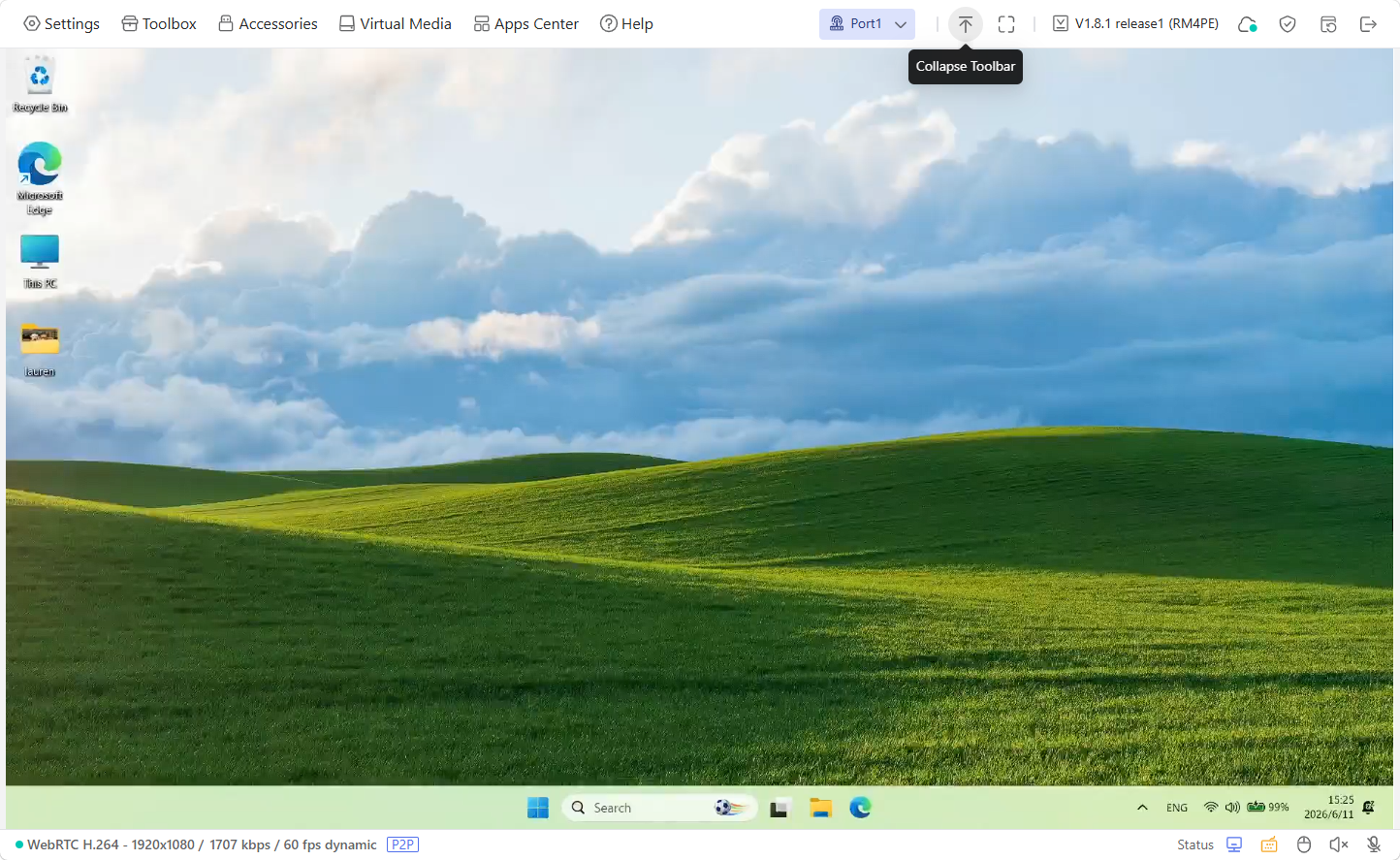This screenshot has width=1400, height=860.
Task: Open the window restore history icon
Action: point(1328,24)
